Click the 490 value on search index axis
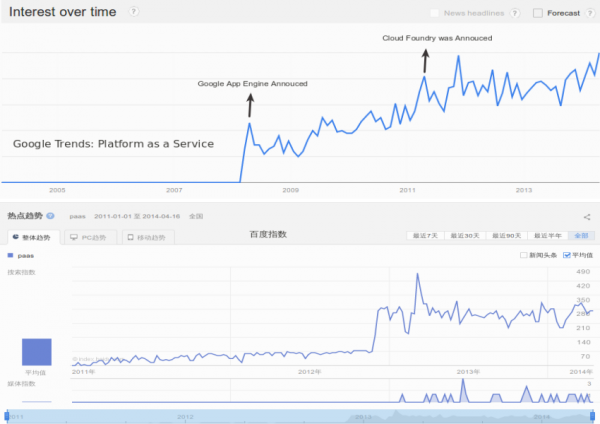This screenshot has width=600, height=424. pos(583,271)
